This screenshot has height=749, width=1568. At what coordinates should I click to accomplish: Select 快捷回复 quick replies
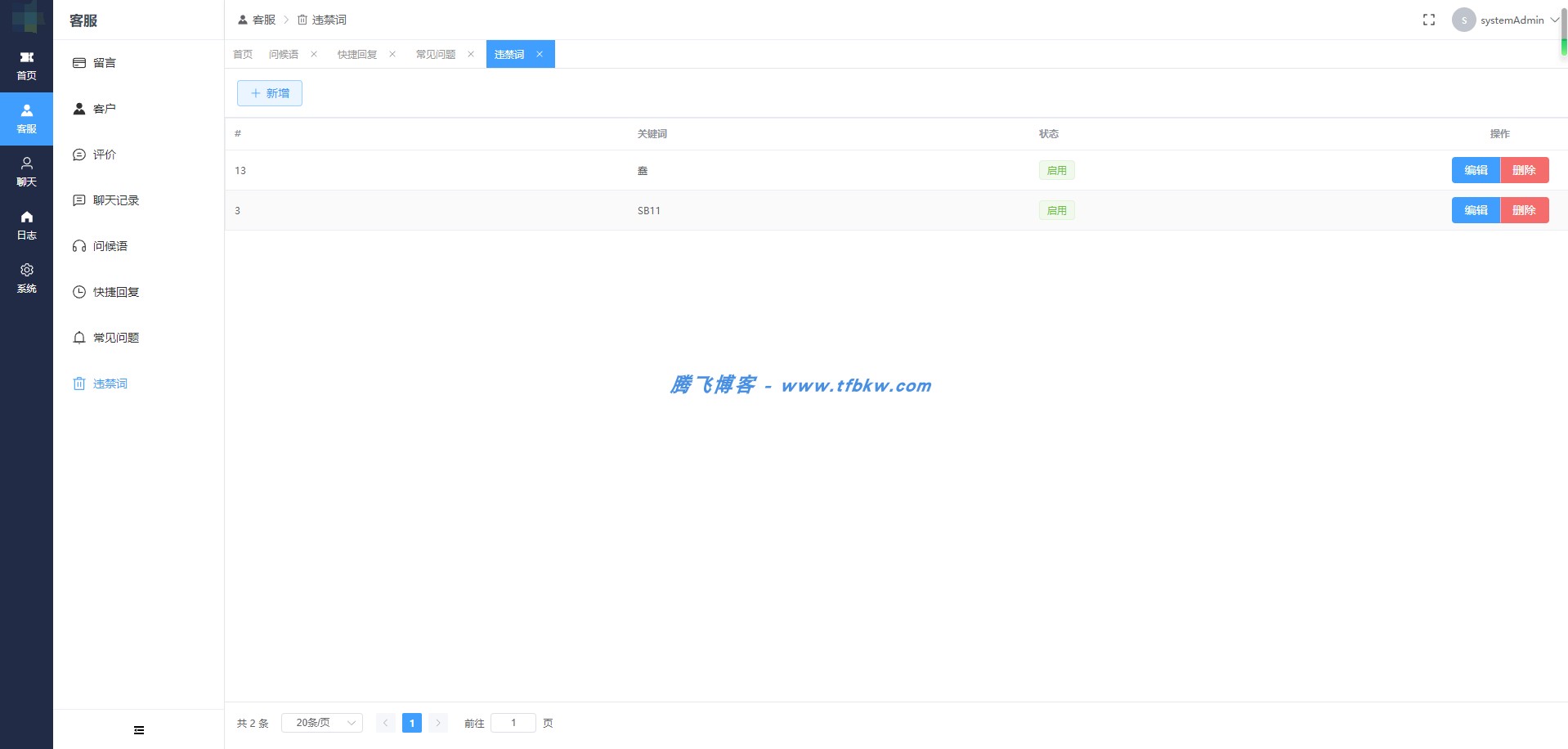pos(114,292)
